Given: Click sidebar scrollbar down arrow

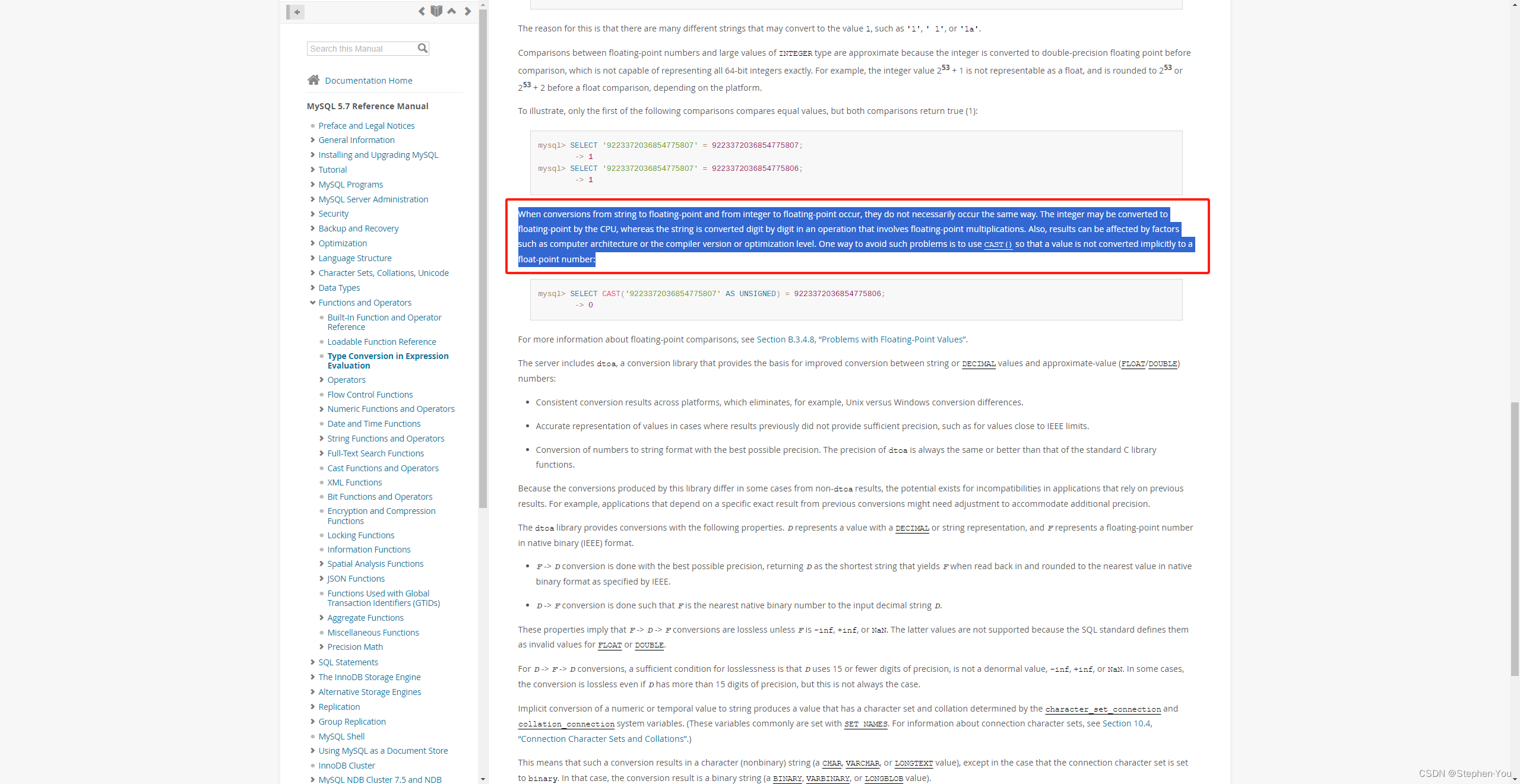Looking at the screenshot, I should (483, 779).
